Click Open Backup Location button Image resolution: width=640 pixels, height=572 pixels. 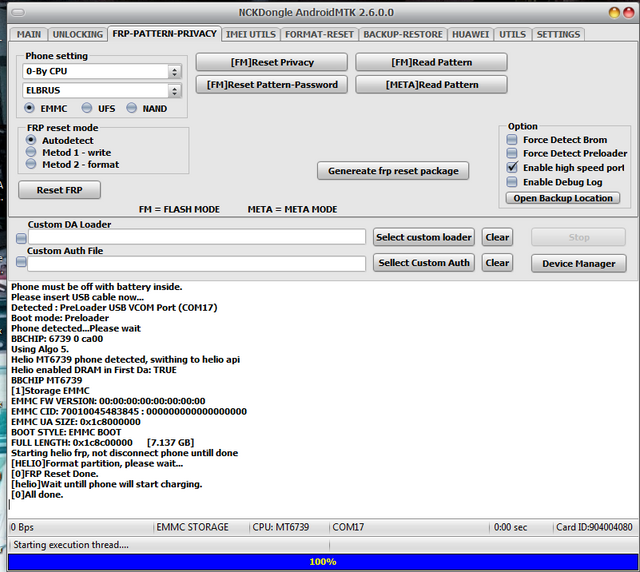point(563,198)
